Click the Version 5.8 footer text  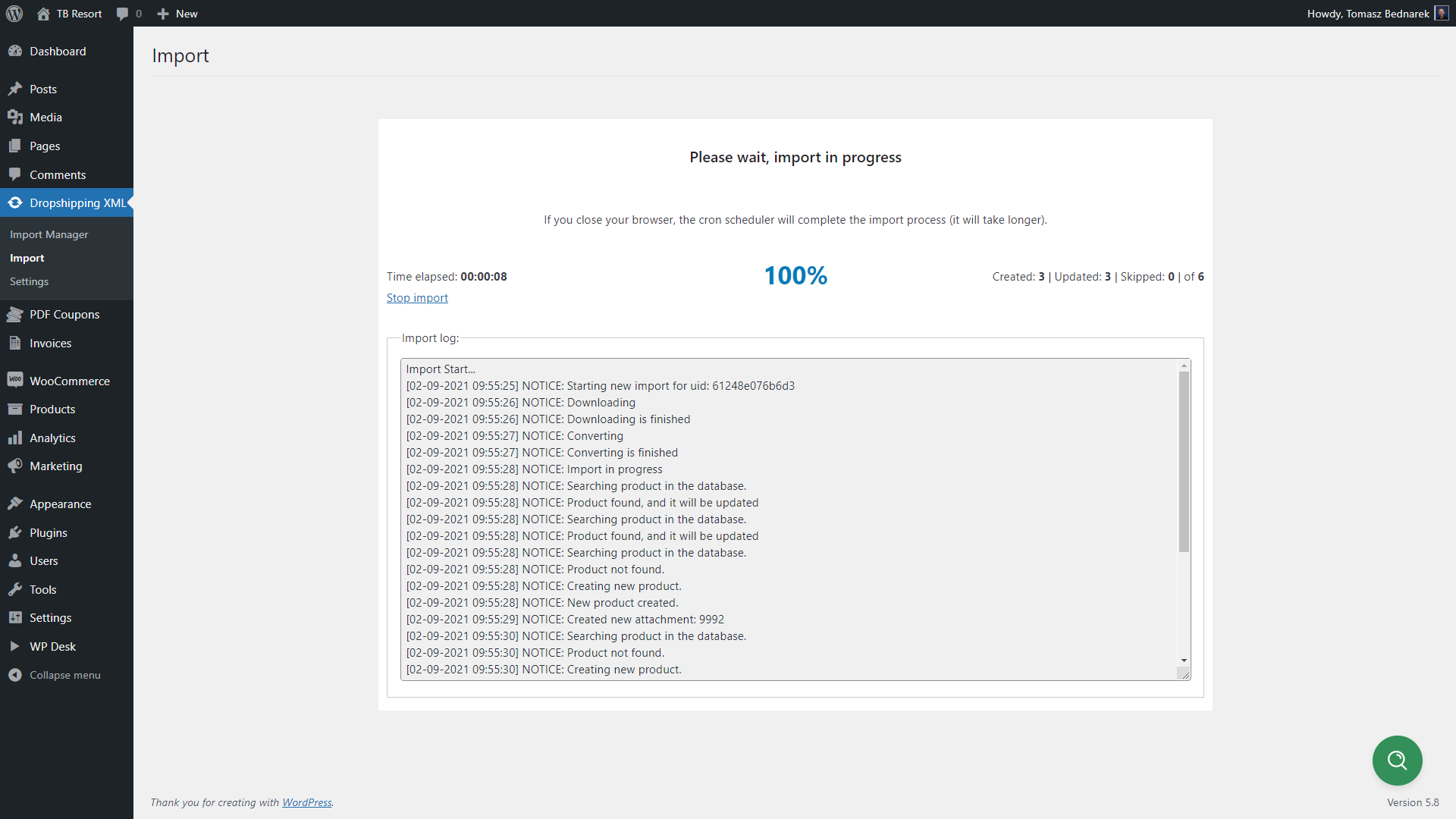pyautogui.click(x=1413, y=802)
